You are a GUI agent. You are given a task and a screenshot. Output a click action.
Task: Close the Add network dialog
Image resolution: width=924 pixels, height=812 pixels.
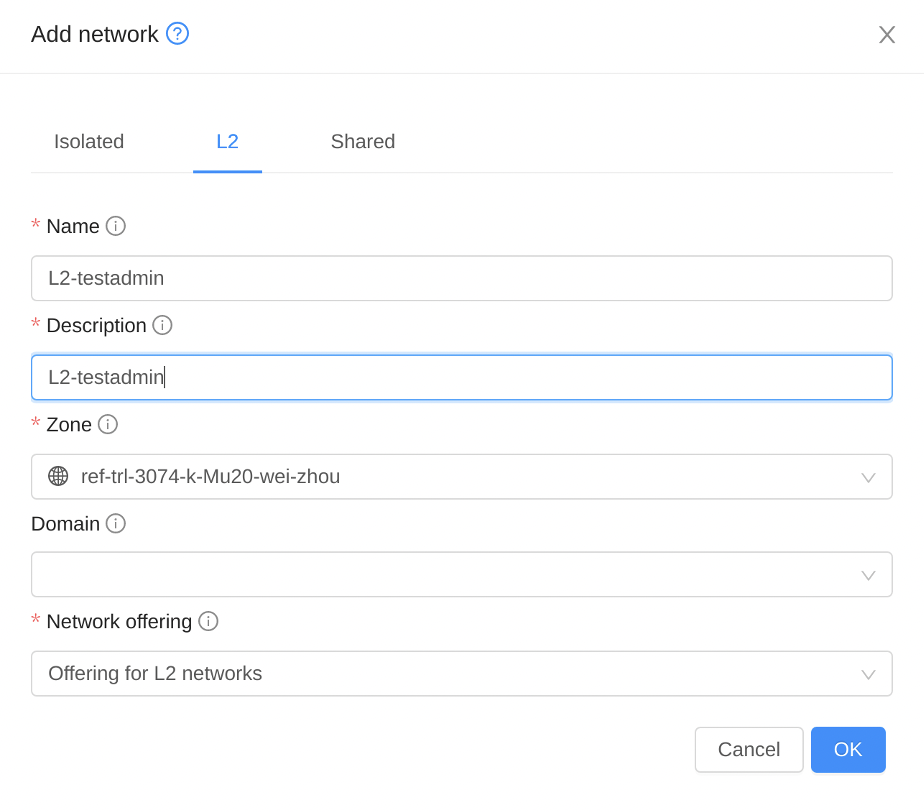(886, 35)
